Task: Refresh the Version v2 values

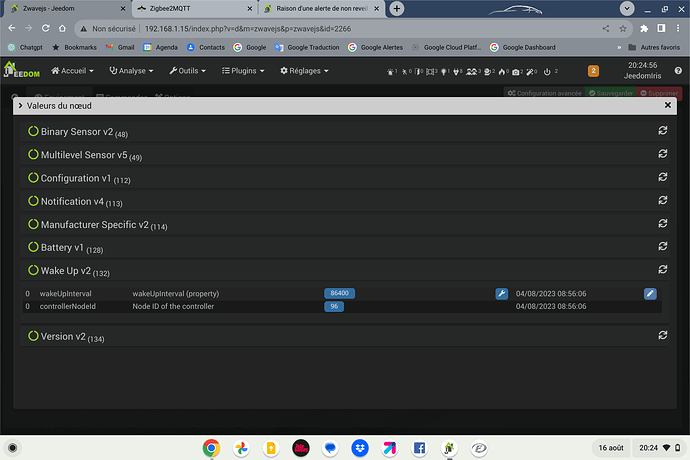Action: pyautogui.click(x=662, y=335)
